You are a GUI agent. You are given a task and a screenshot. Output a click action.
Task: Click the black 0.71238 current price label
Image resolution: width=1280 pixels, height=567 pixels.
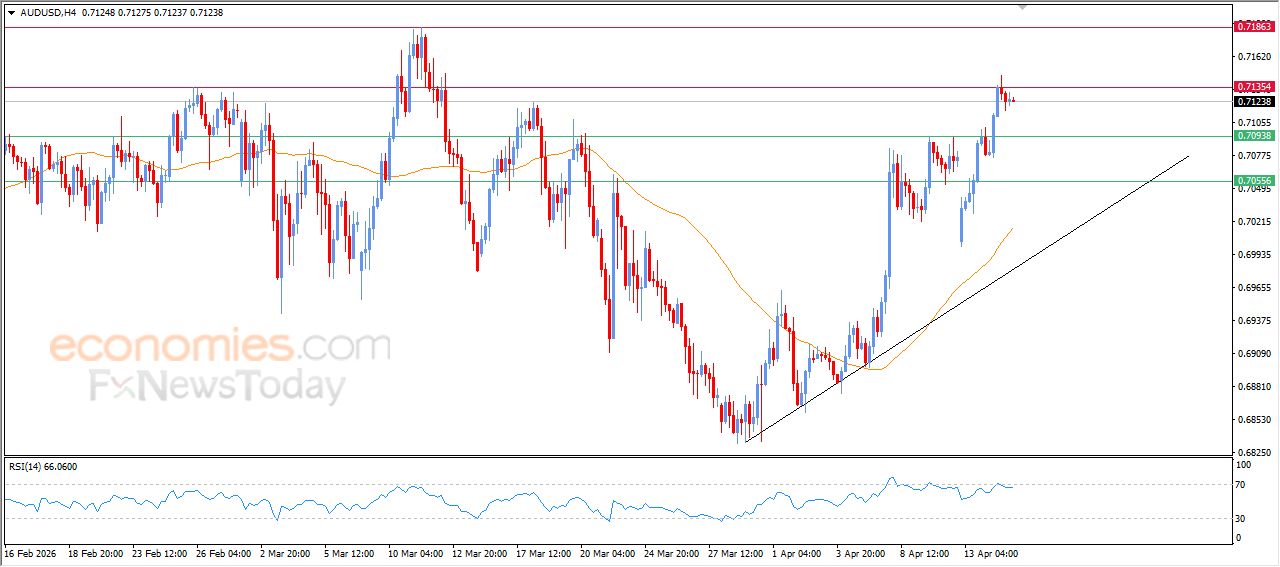(x=1254, y=102)
